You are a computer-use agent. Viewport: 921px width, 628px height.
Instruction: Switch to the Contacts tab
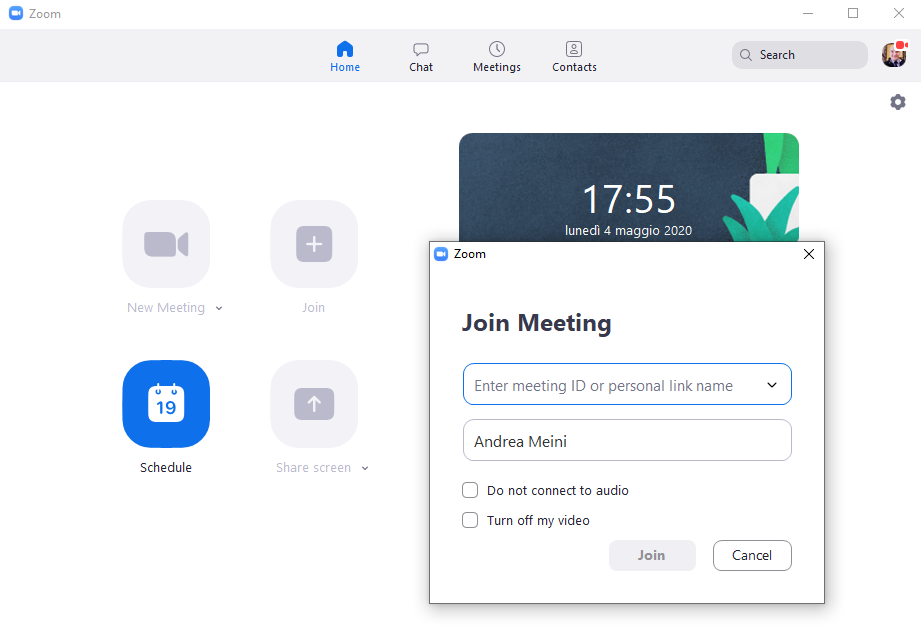click(x=574, y=57)
